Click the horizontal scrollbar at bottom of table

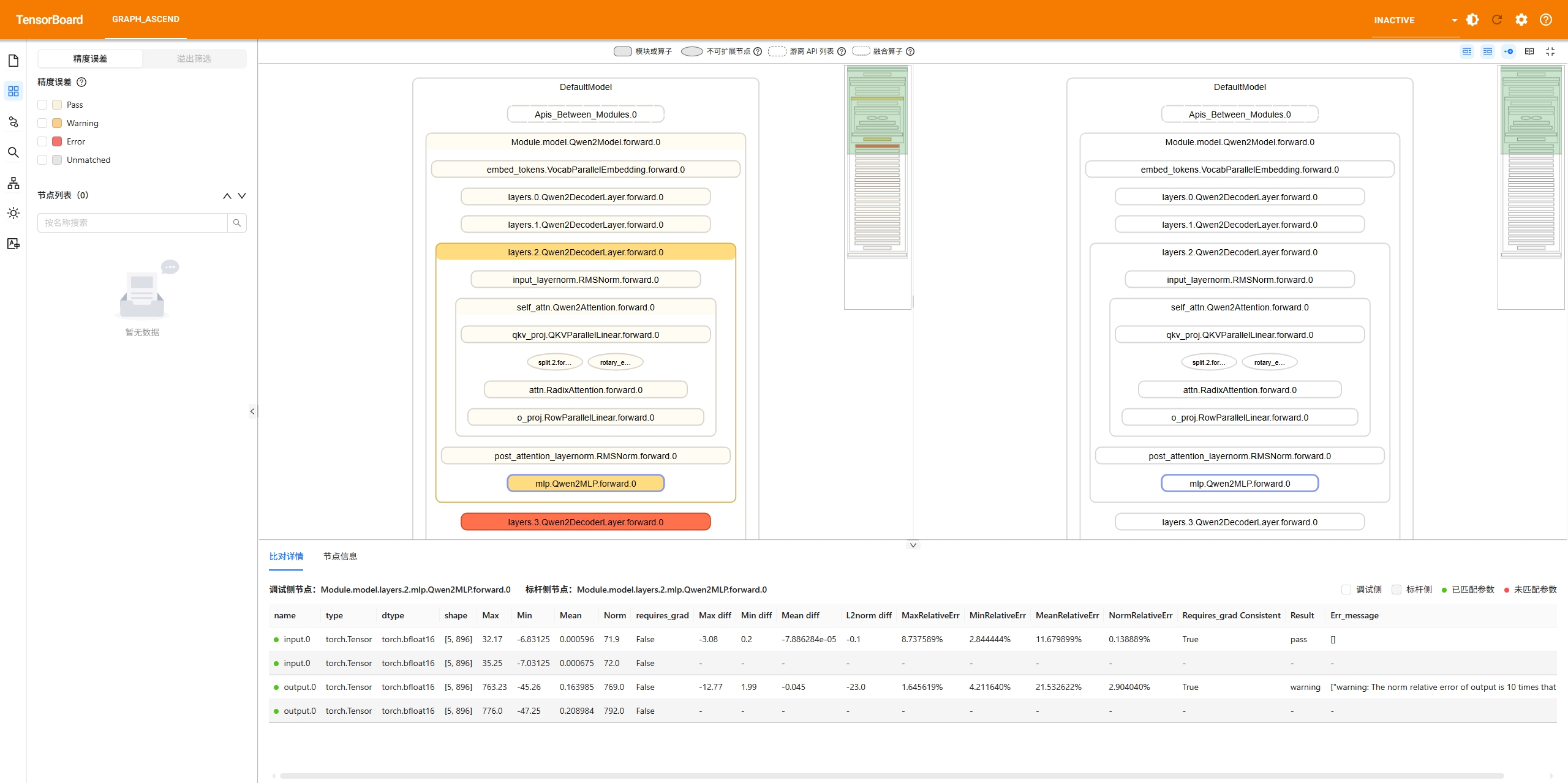(x=892, y=776)
